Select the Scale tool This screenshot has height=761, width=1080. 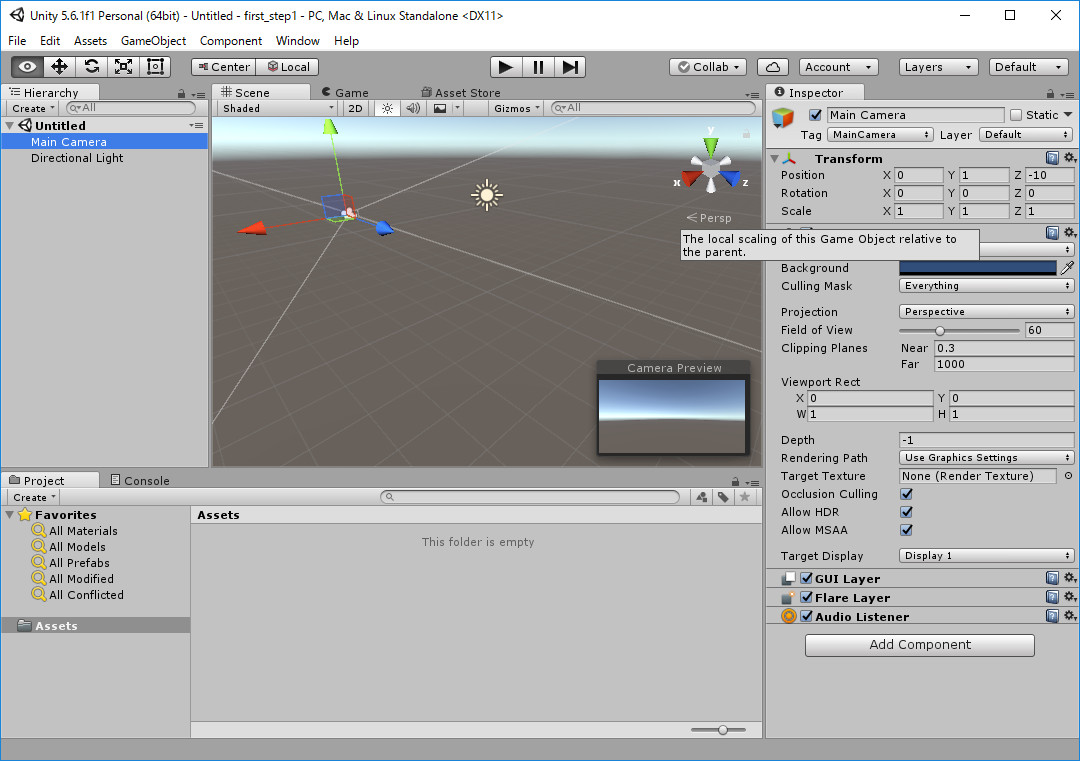(123, 67)
